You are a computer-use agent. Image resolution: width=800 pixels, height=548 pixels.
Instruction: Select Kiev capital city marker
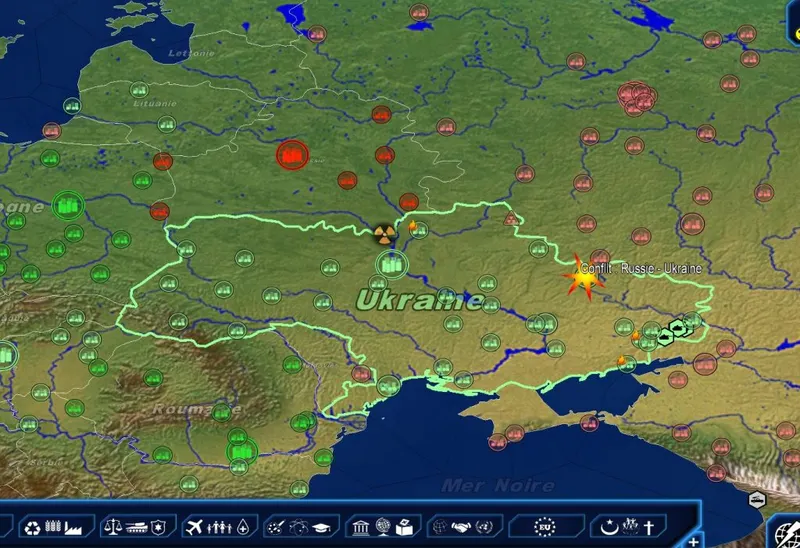pyautogui.click(x=392, y=265)
